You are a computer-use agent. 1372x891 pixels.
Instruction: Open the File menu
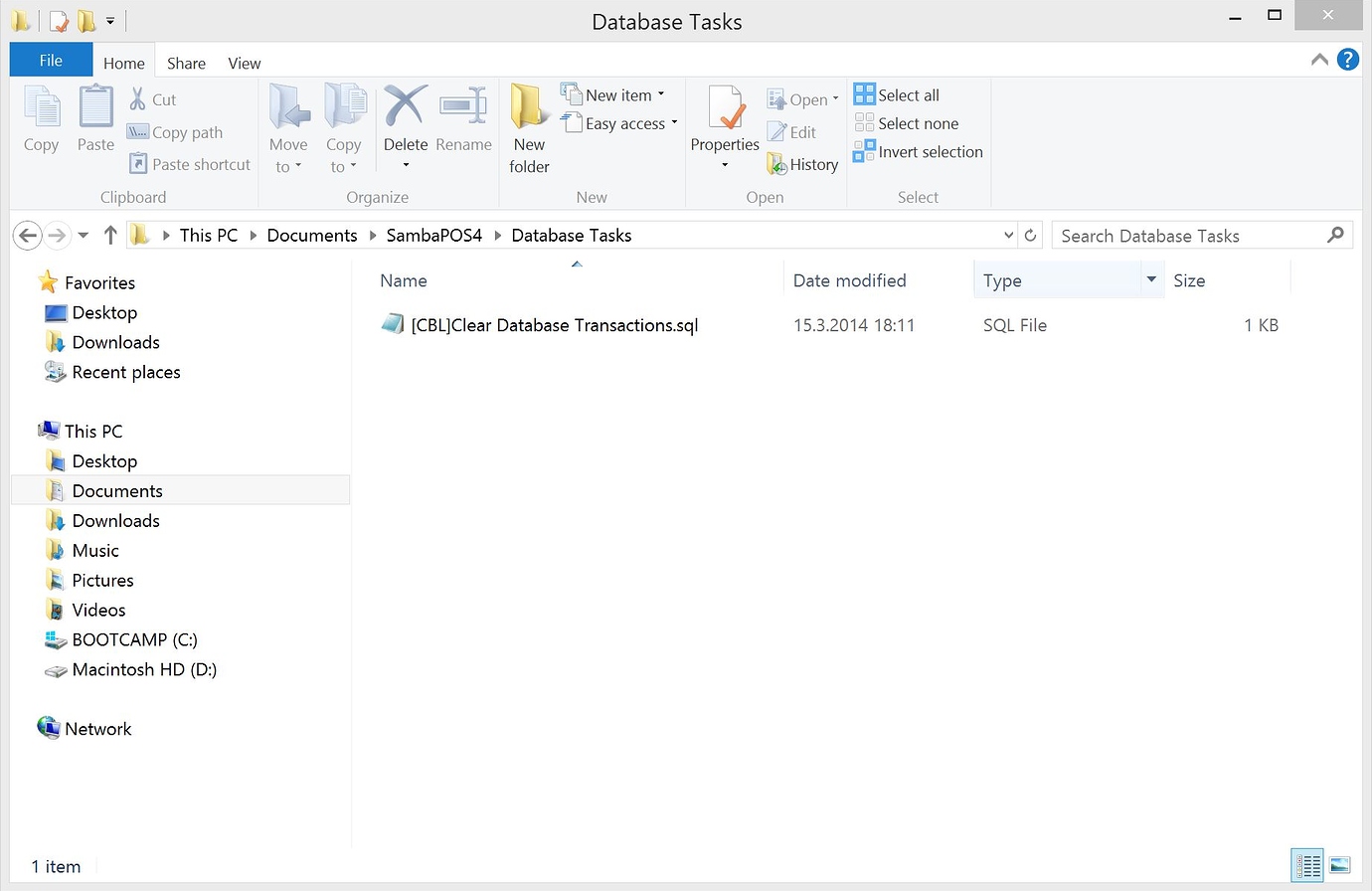[50, 60]
